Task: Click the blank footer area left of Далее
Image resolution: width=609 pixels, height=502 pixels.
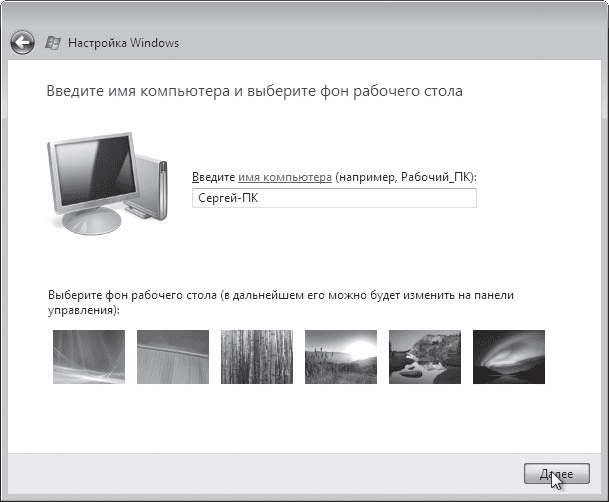Action: tap(260, 472)
